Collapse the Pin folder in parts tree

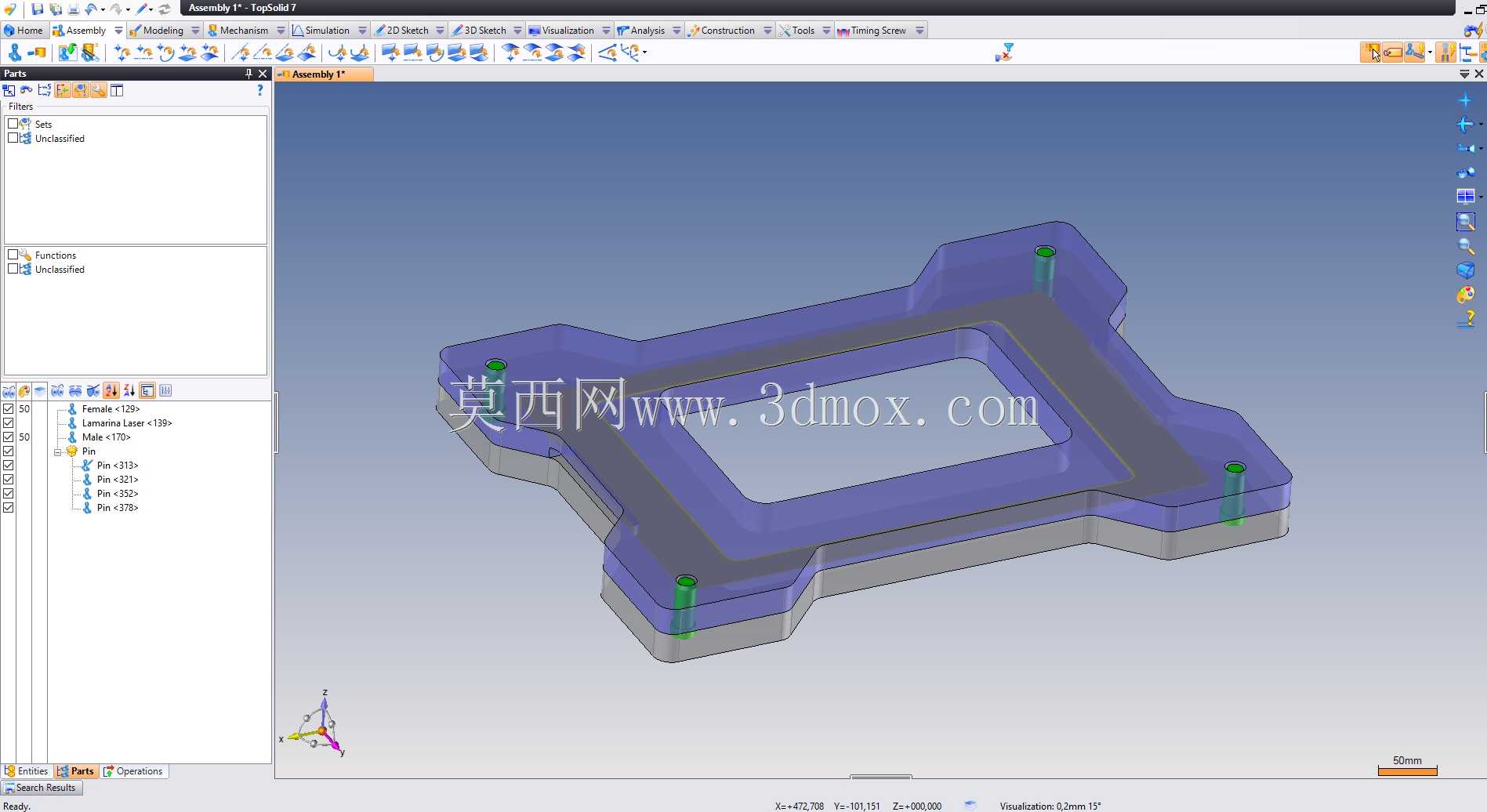(57, 451)
